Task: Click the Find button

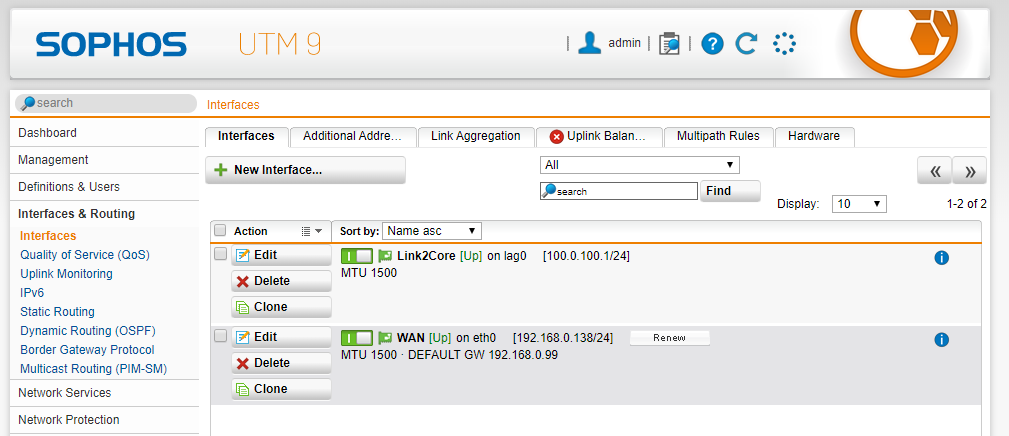Action: click(x=730, y=191)
